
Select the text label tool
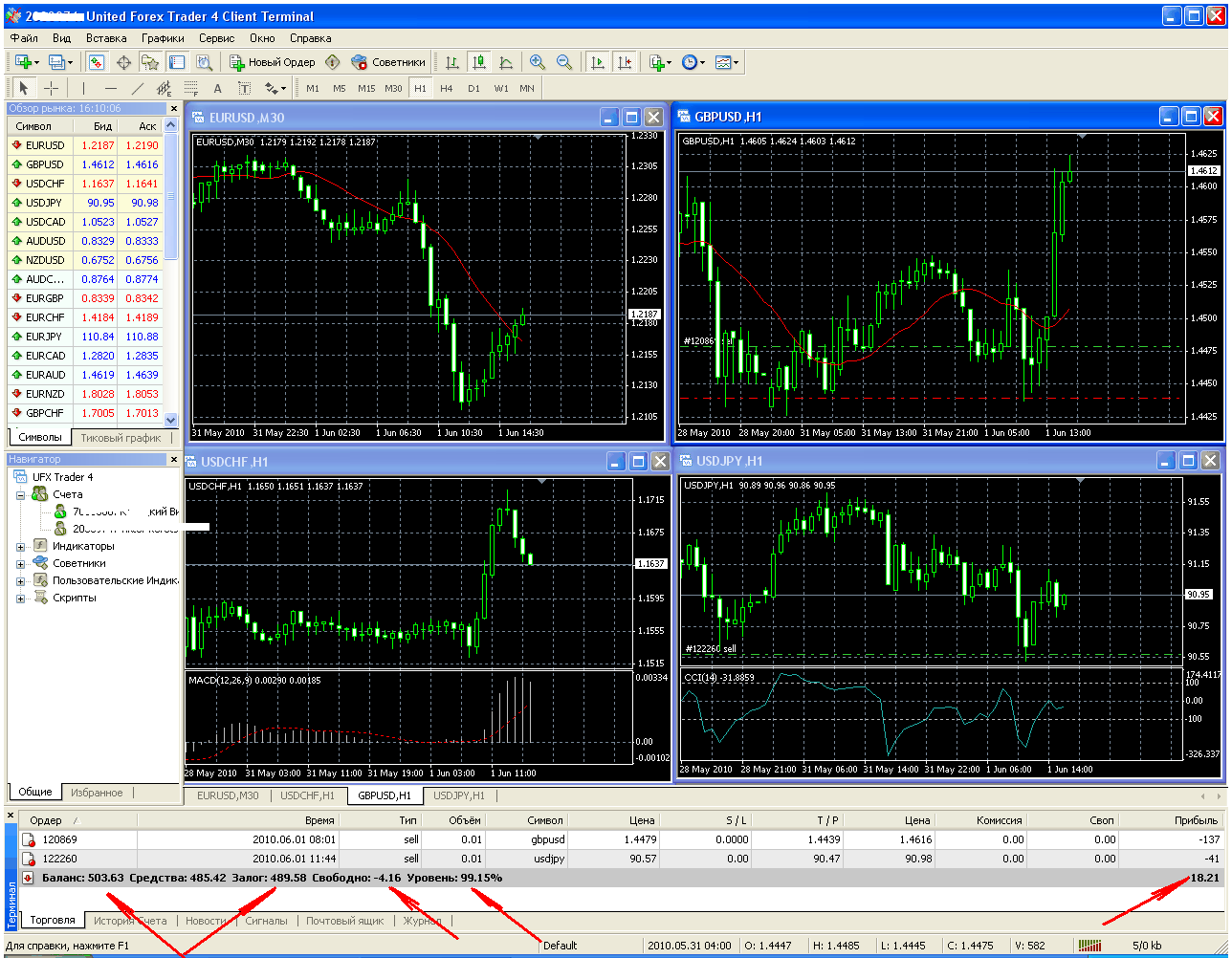click(244, 88)
